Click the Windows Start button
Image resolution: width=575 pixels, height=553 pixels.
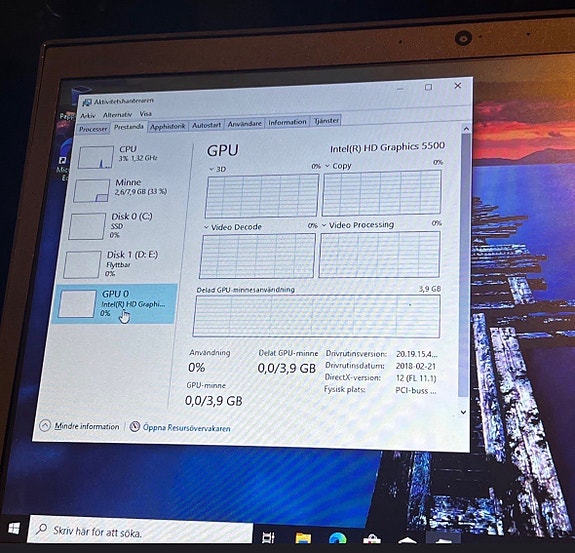click(x=14, y=529)
